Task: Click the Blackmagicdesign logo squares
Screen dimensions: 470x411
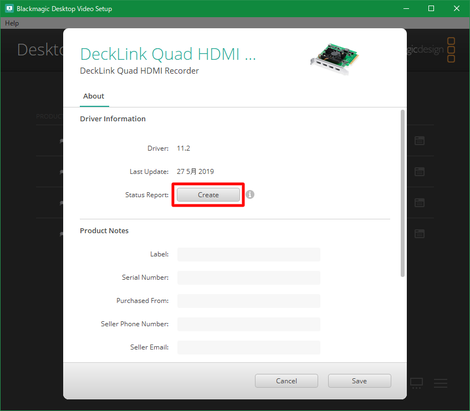Action: [x=451, y=50]
